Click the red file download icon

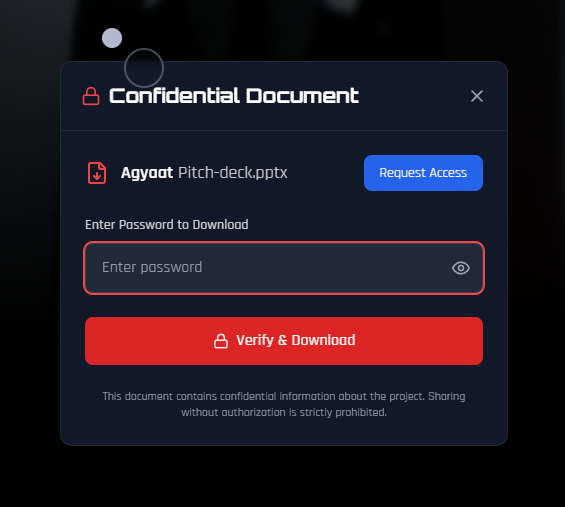[97, 173]
